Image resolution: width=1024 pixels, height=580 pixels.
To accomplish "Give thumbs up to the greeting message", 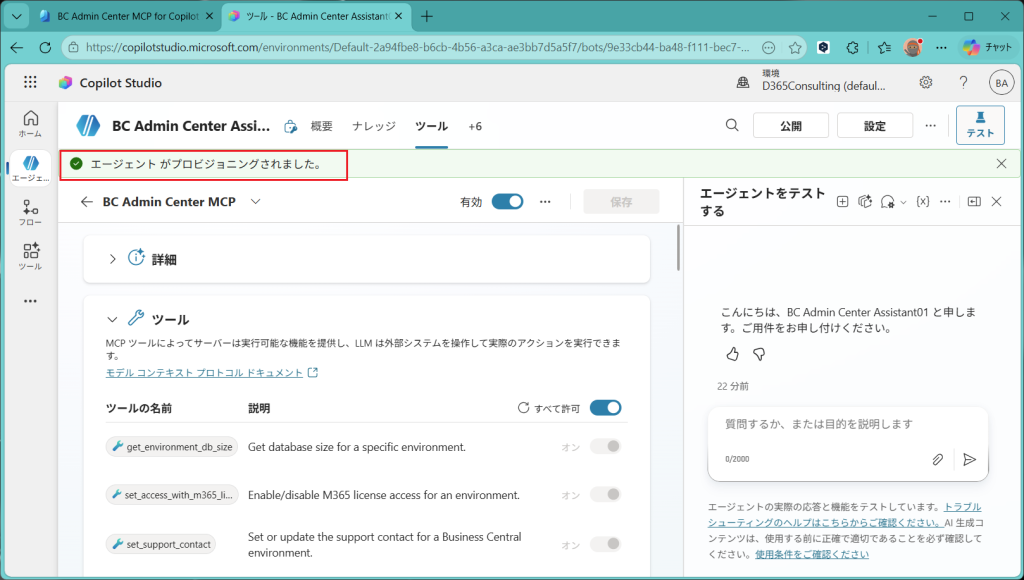I will 732,354.
